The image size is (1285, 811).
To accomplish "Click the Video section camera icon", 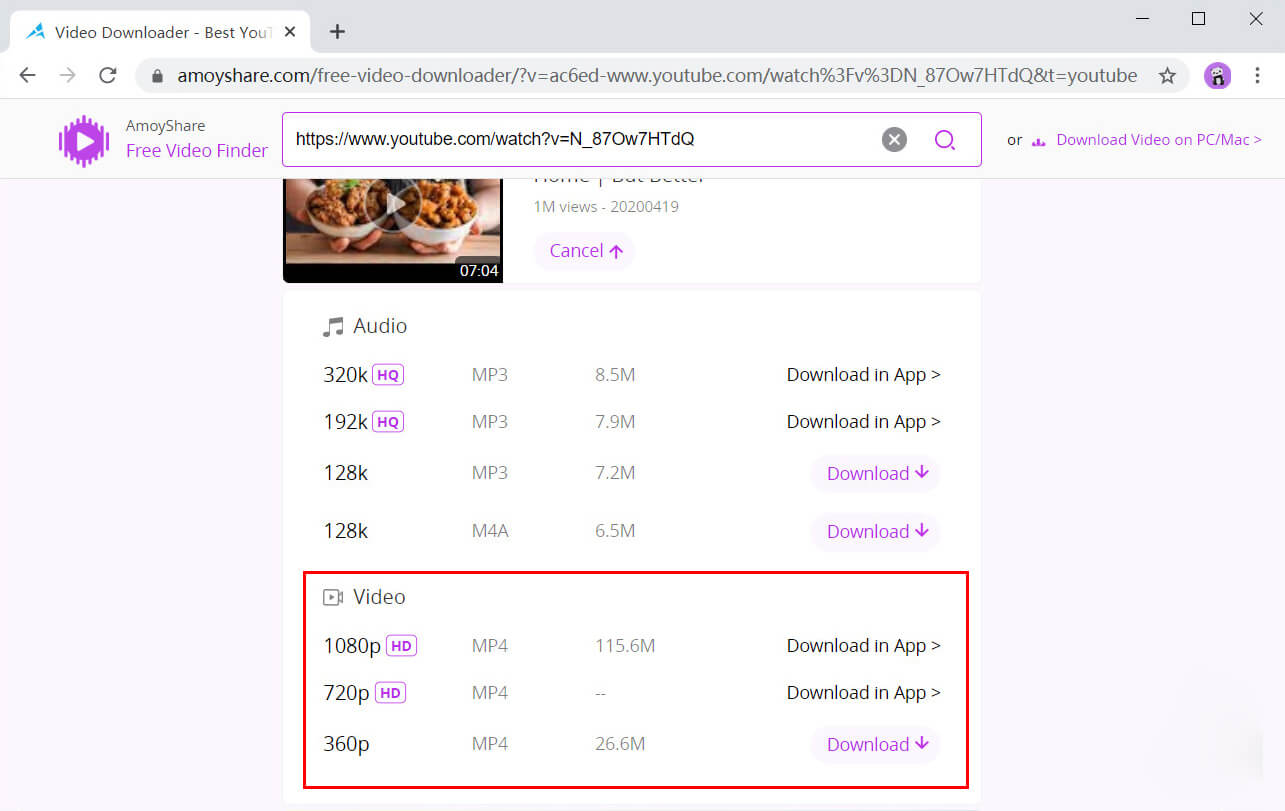I will click(x=332, y=597).
